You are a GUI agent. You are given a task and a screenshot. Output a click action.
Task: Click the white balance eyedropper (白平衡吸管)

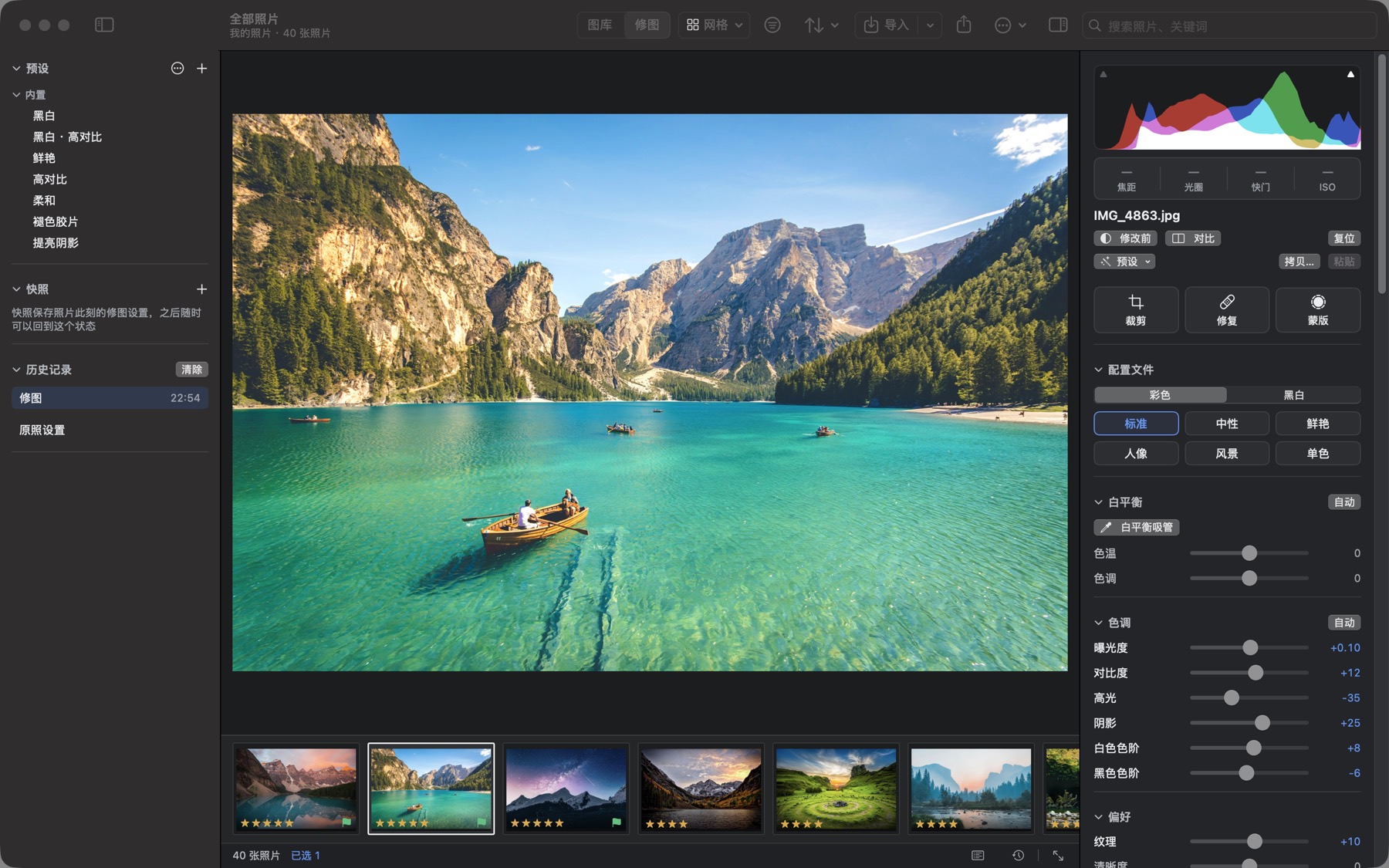click(x=1136, y=527)
